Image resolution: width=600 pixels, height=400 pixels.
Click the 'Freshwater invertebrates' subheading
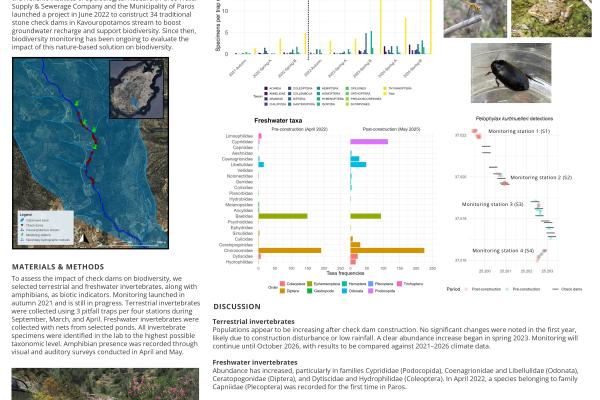[x=255, y=362]
